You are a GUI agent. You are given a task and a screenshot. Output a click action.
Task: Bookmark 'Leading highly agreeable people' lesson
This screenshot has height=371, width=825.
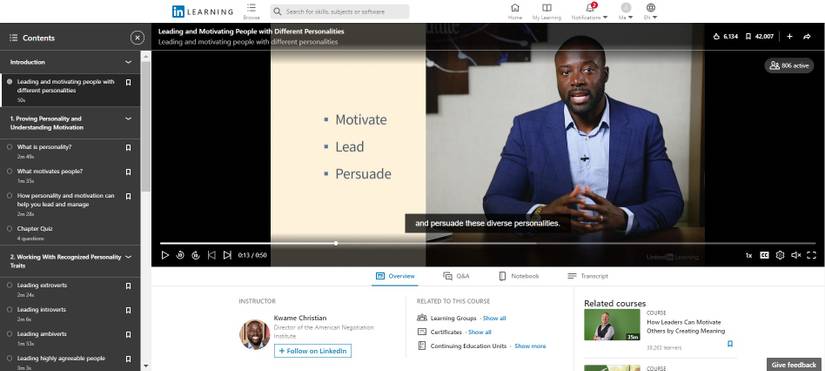pyautogui.click(x=128, y=359)
